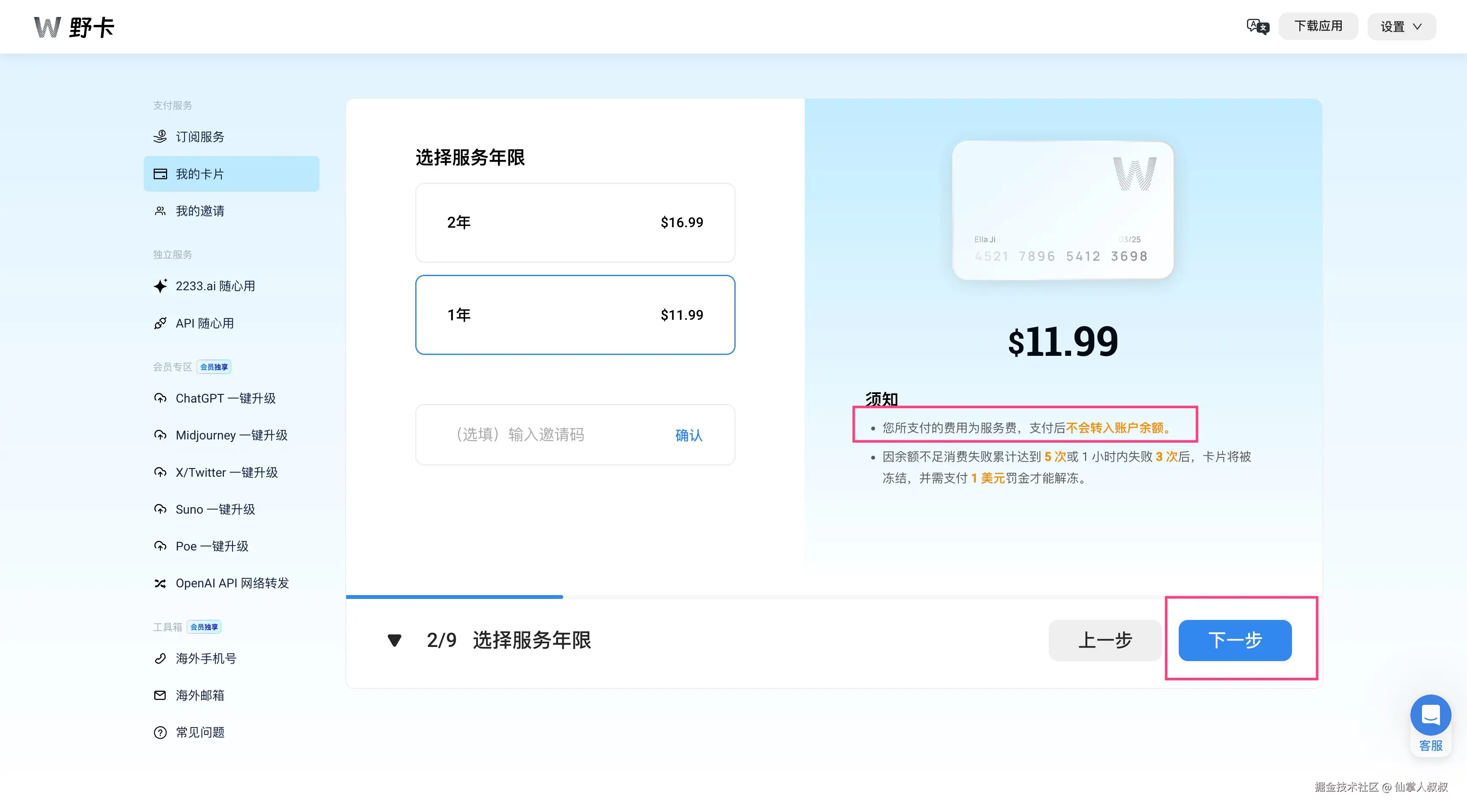This screenshot has width=1467, height=812.
Task: Select the 1年 $11.99 plan option
Action: (x=575, y=315)
